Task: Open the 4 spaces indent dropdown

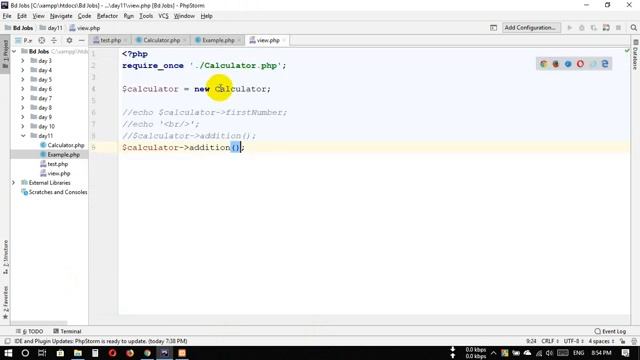Action: point(602,341)
